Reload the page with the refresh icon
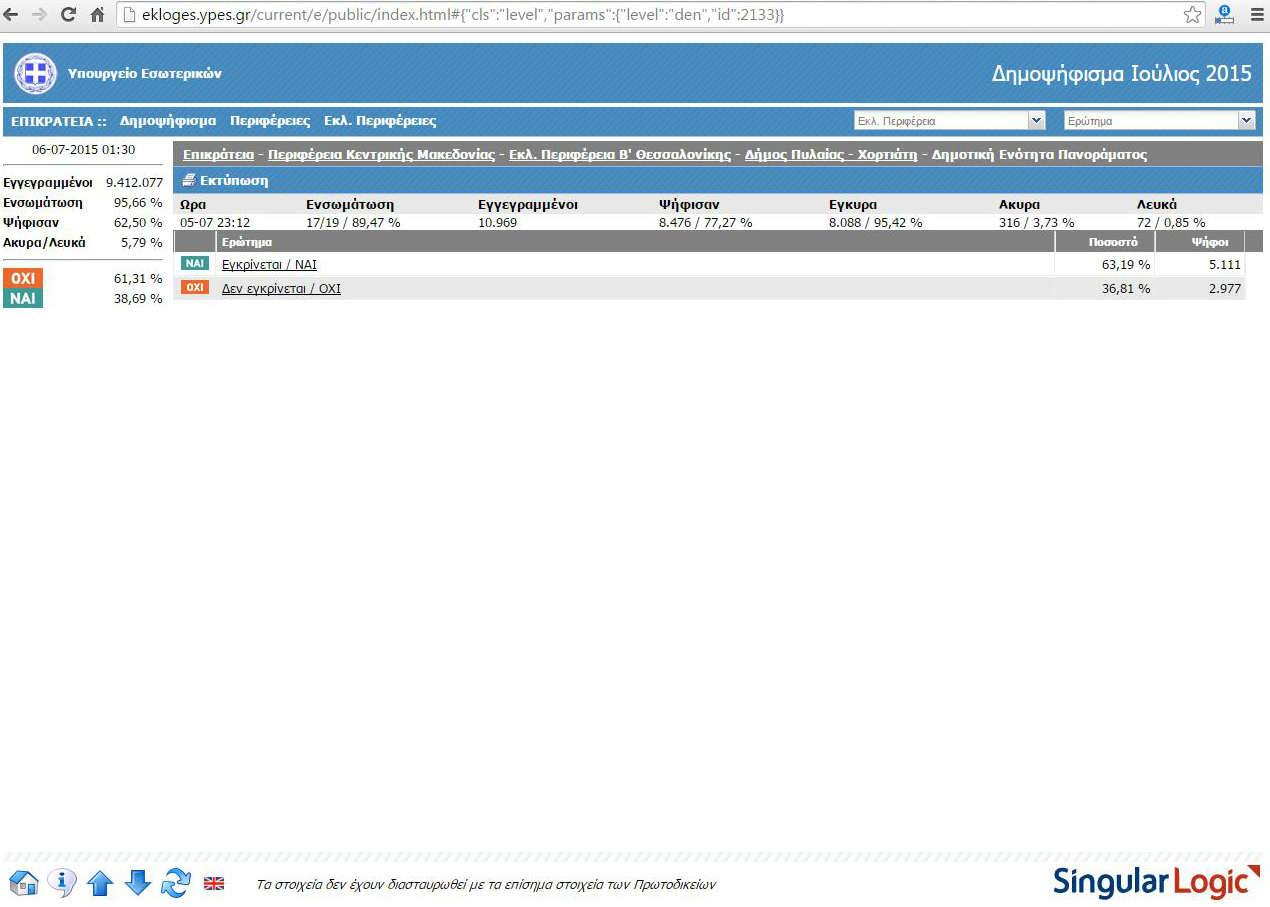The height and width of the screenshot is (907, 1270). (x=68, y=14)
